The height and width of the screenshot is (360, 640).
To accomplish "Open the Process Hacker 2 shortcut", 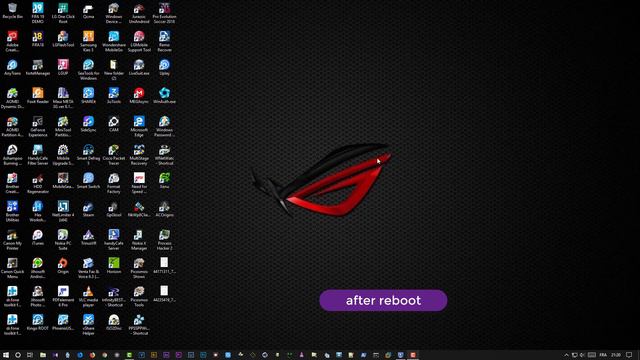I will tap(164, 239).
